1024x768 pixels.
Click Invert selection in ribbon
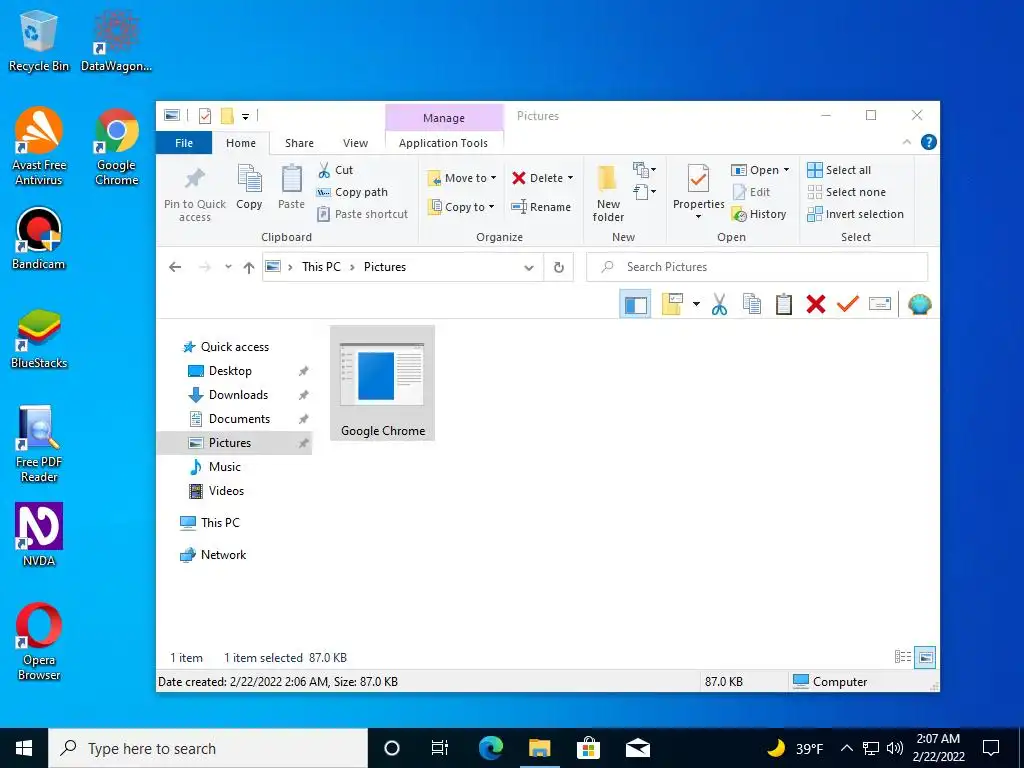(x=856, y=214)
